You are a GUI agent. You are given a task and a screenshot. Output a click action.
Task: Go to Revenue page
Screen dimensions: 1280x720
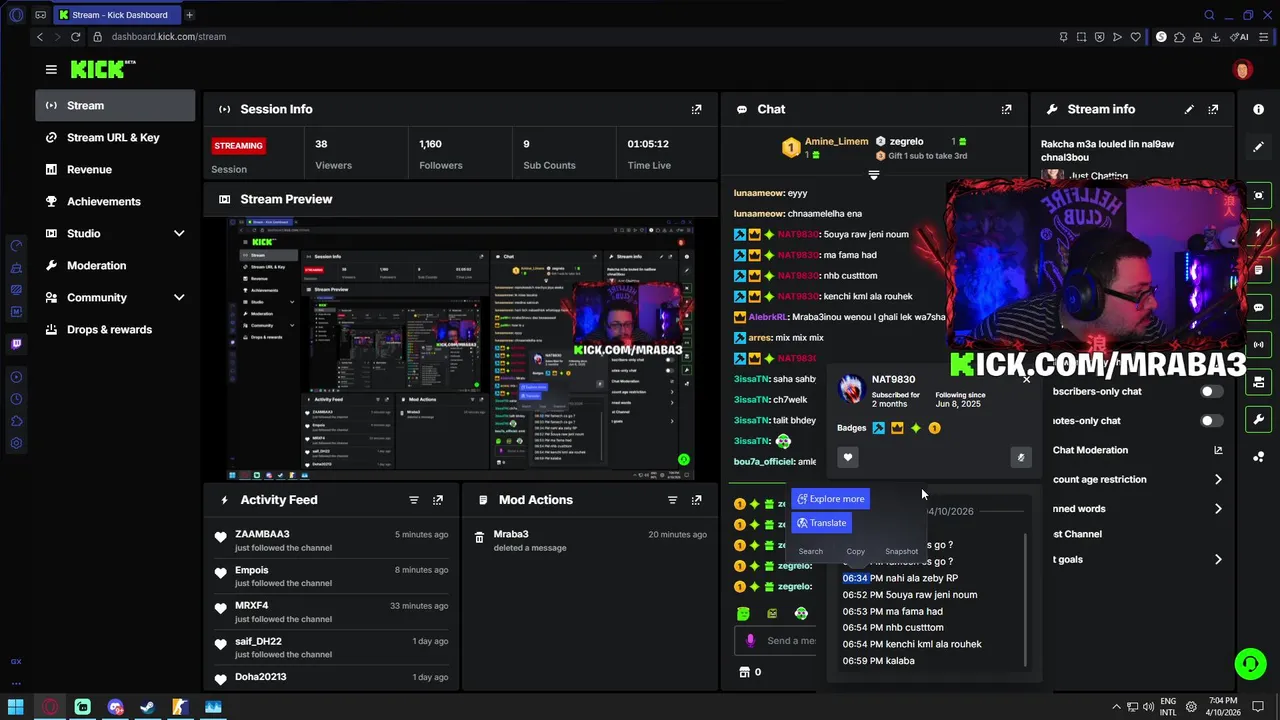(x=115, y=170)
